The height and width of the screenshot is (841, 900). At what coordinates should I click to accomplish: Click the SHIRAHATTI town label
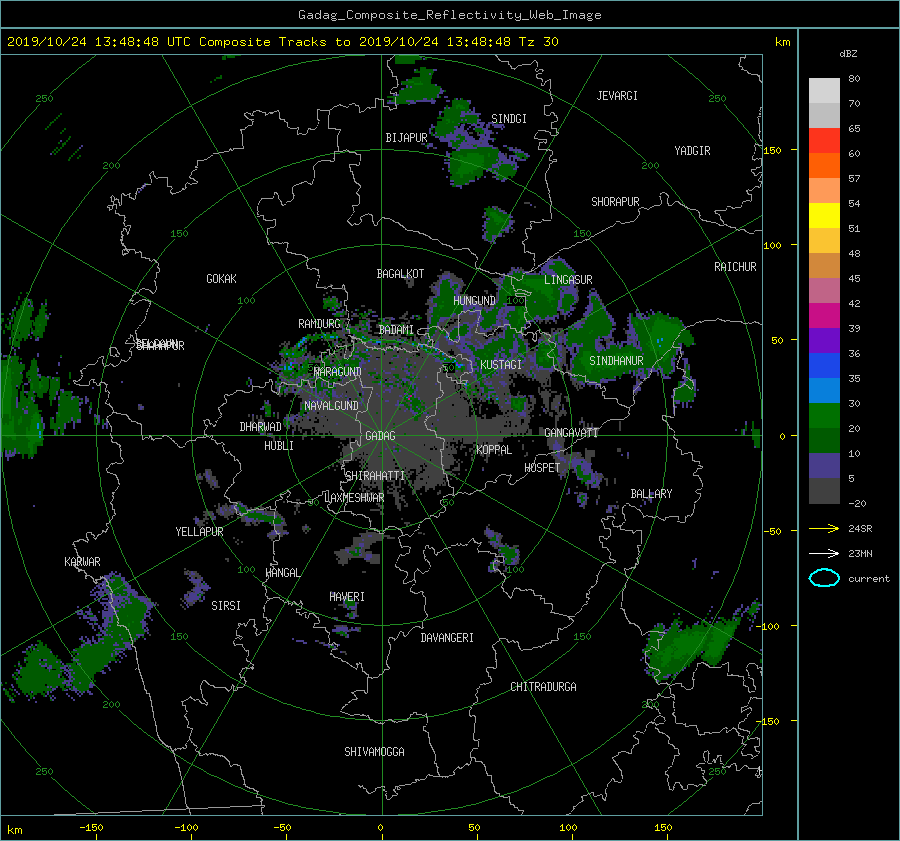(x=375, y=475)
